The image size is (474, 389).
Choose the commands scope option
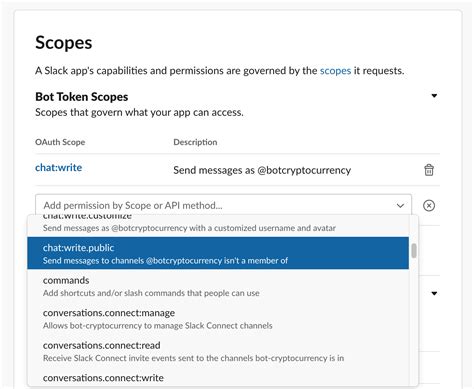218,286
